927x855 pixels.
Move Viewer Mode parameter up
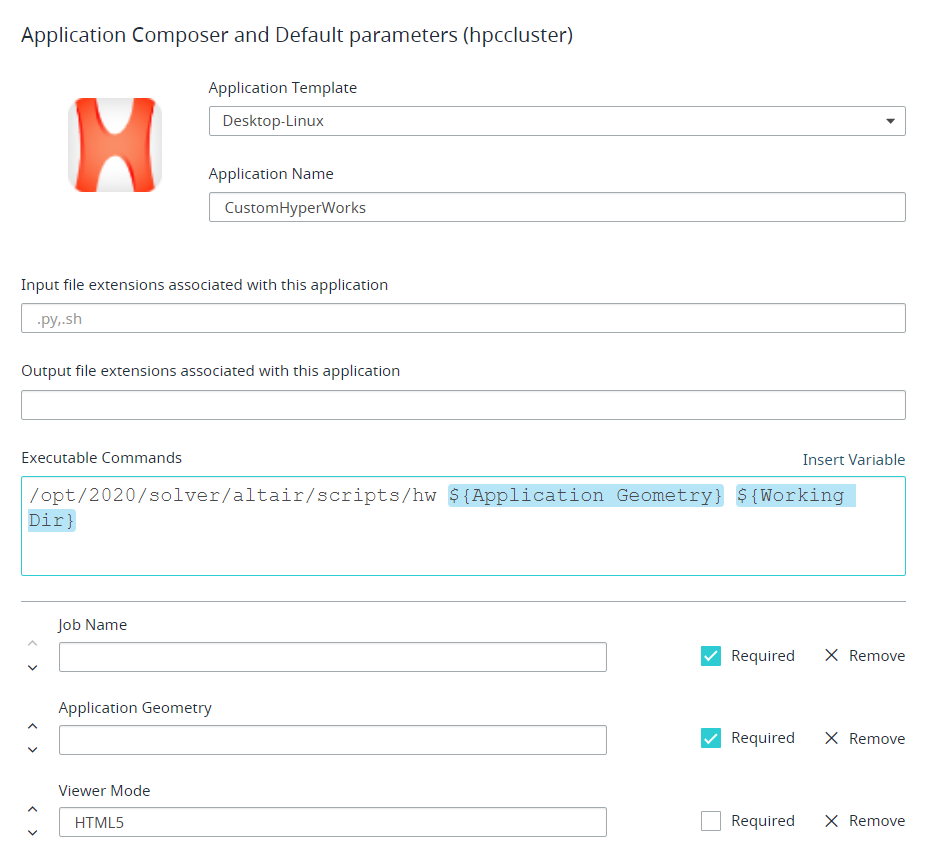point(33,810)
